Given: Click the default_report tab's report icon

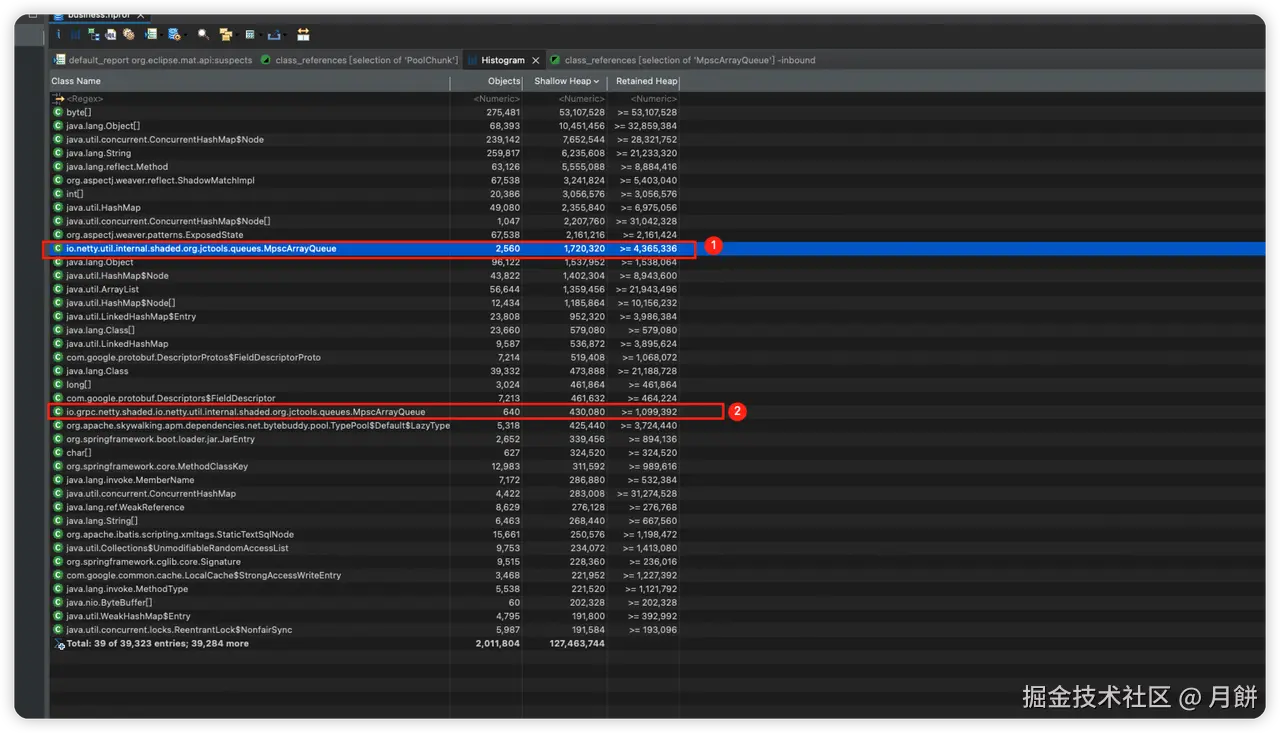Looking at the screenshot, I should coord(59,60).
